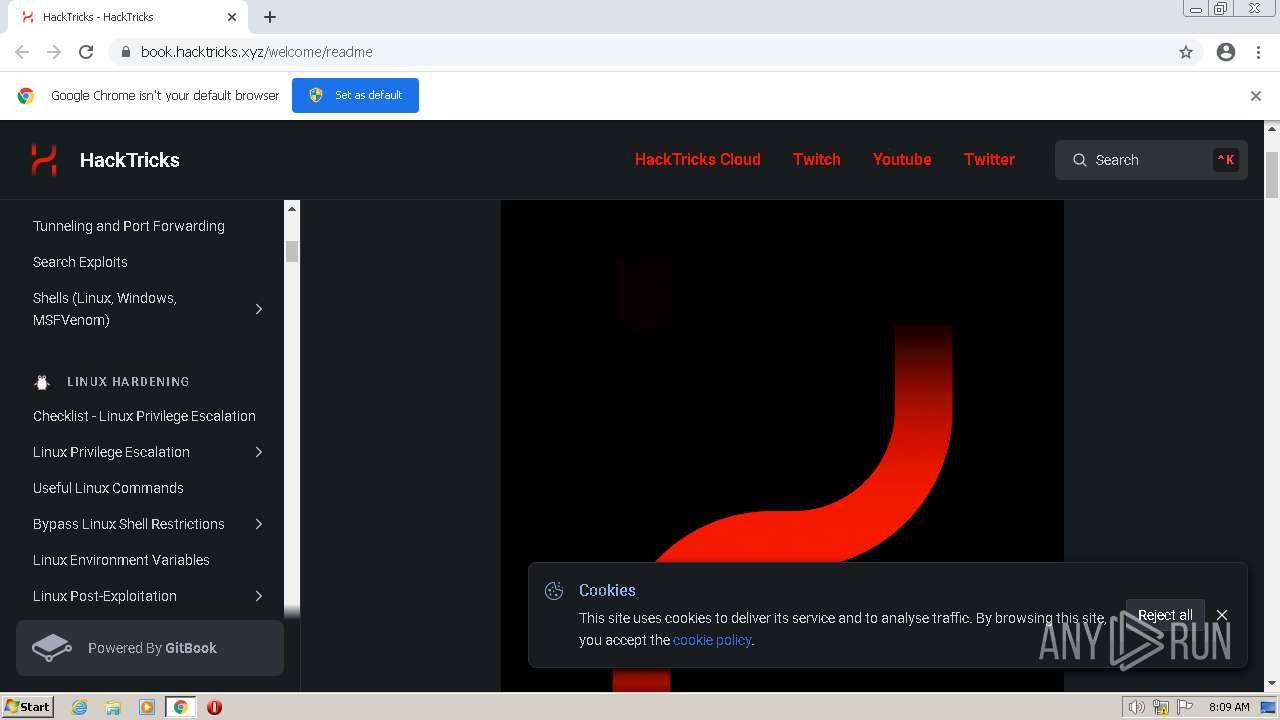Open Shells (Linux, Windows, MSFVenom) page
Viewport: 1280px width, 720px height.
coord(105,309)
